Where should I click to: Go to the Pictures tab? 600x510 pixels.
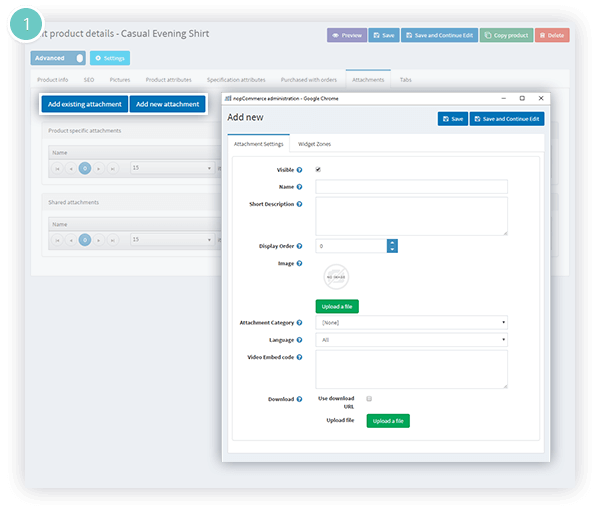point(120,80)
